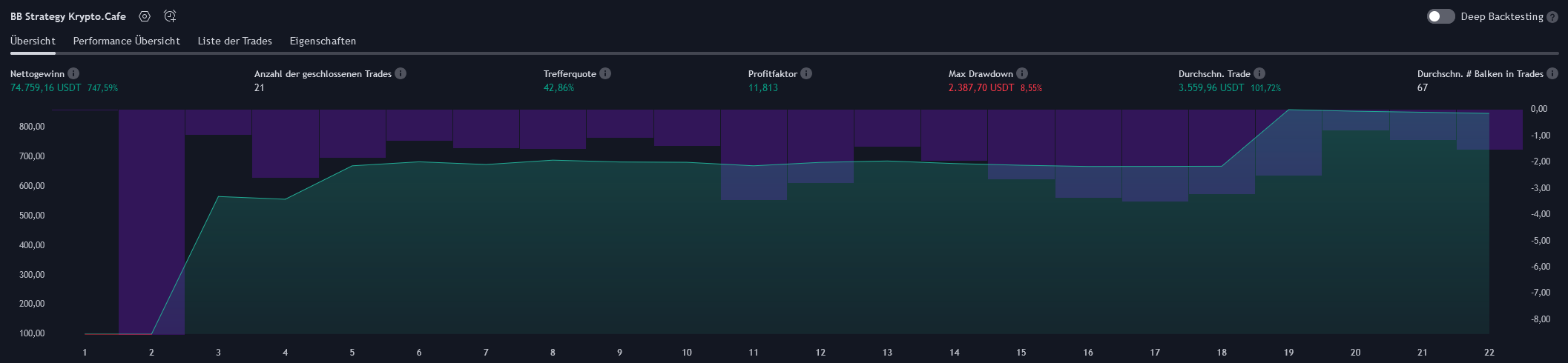Click the Trefferquote value 42,86%
Viewport: 1568px width, 363px height.
pos(559,87)
